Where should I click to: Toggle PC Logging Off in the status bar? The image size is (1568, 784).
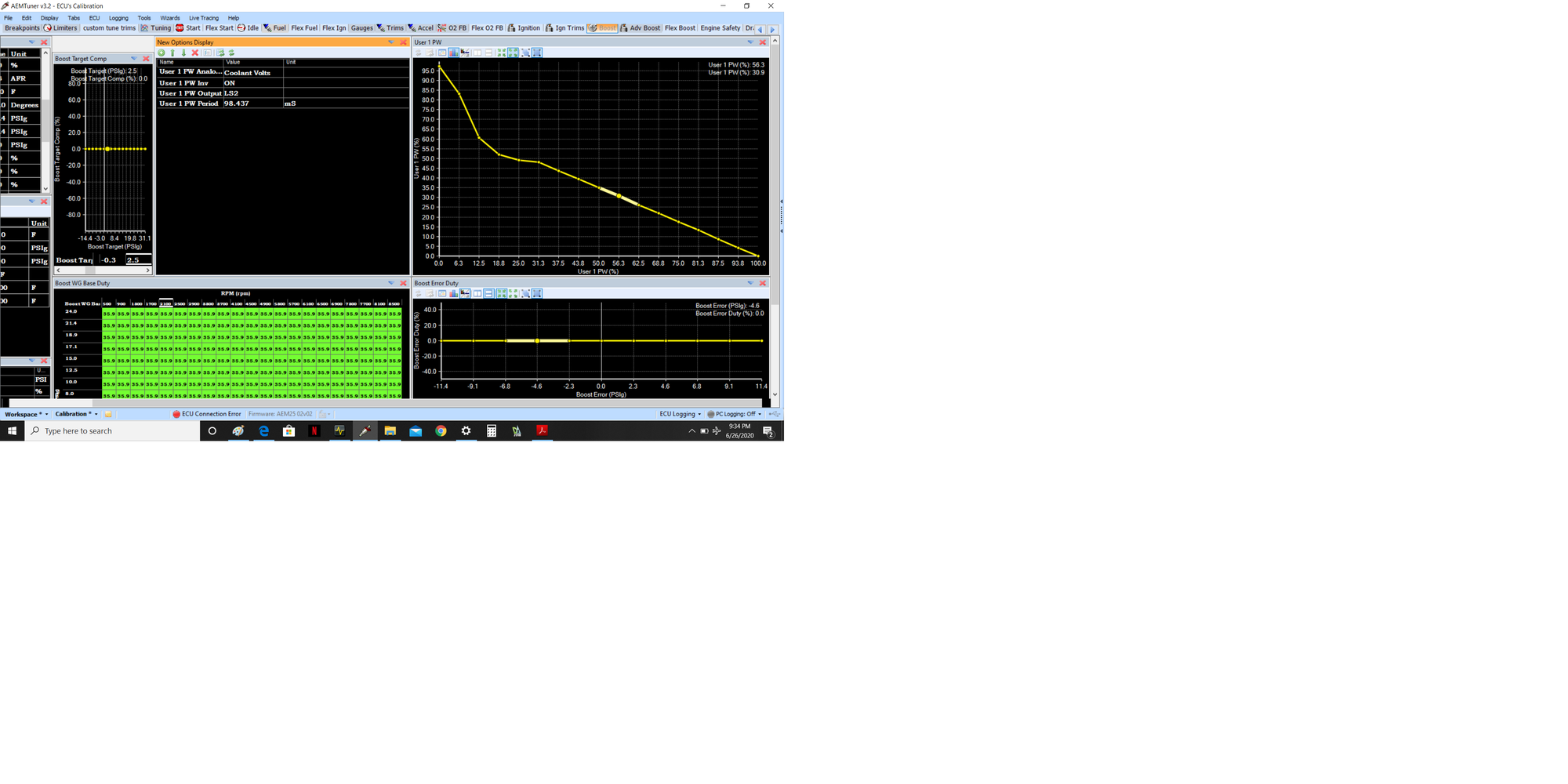pos(734,414)
